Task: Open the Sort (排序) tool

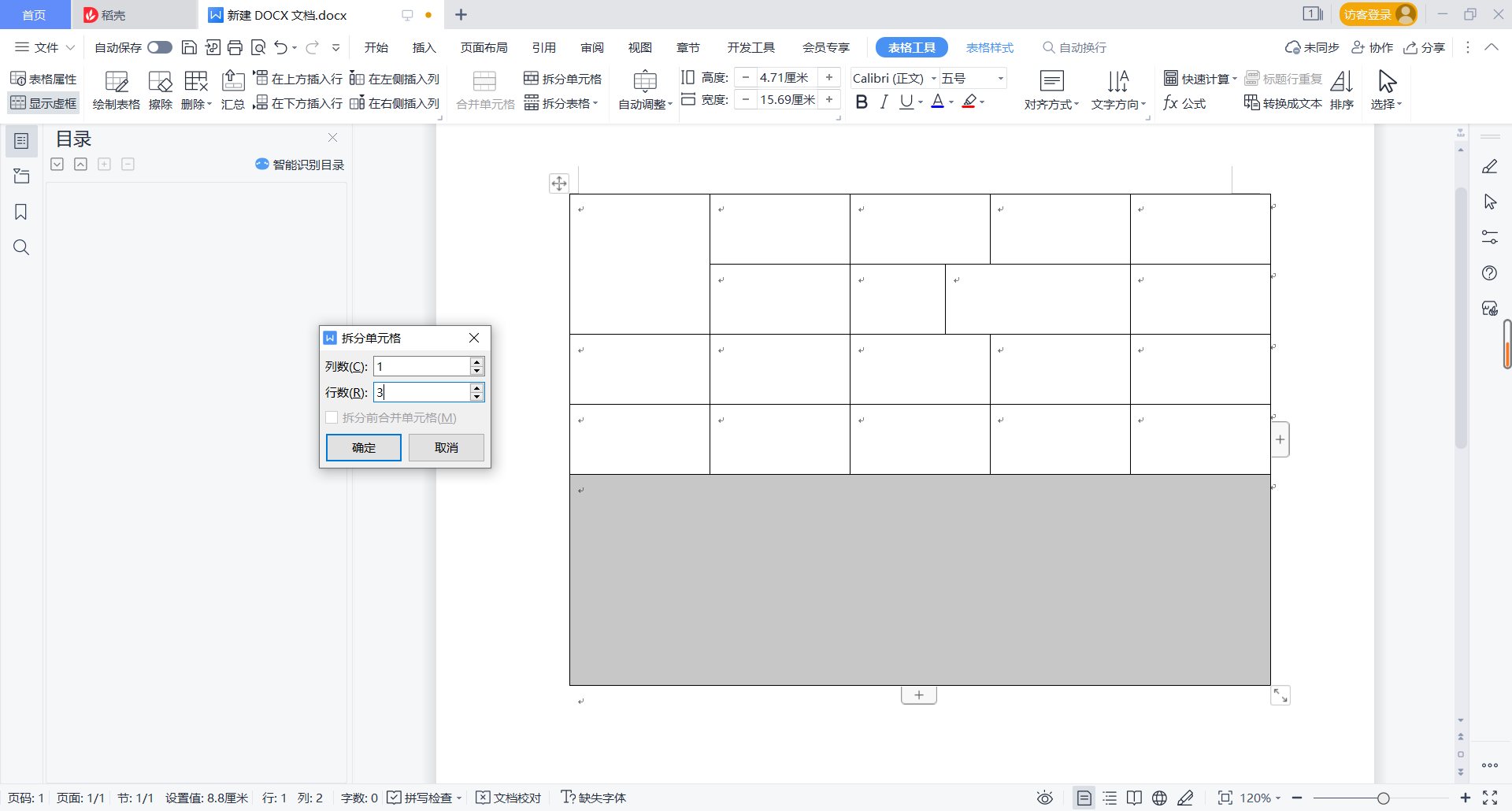Action: 1342,91
